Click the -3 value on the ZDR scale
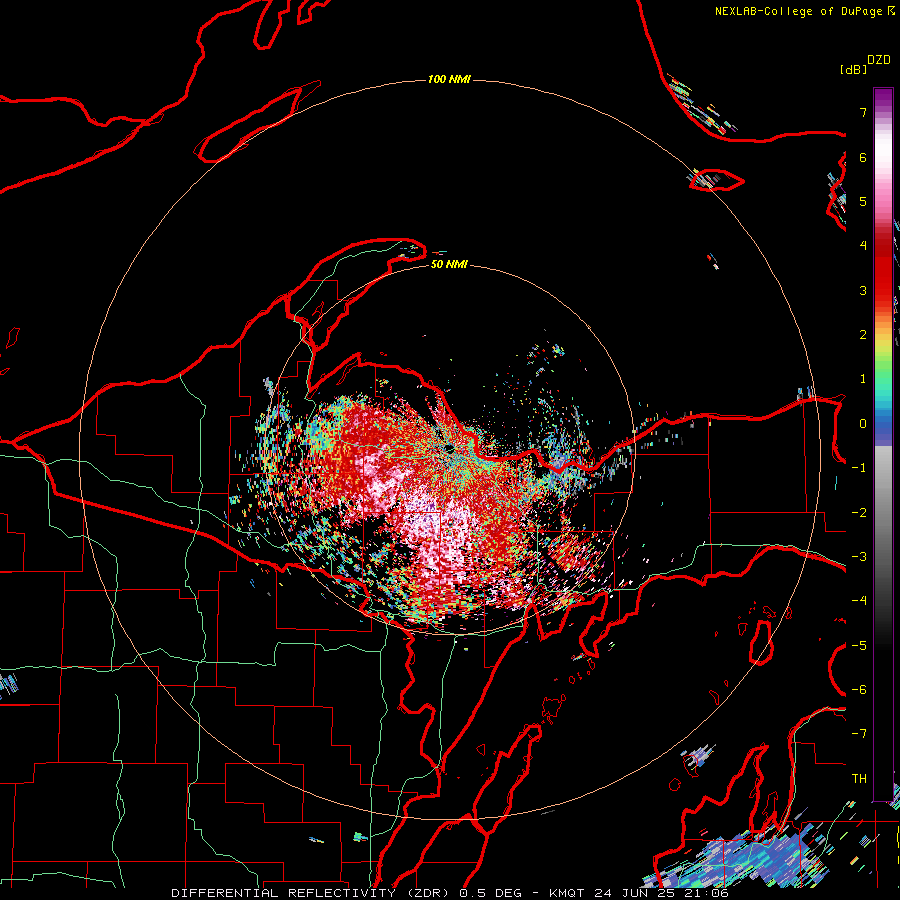This screenshot has height=900, width=900. [859, 556]
